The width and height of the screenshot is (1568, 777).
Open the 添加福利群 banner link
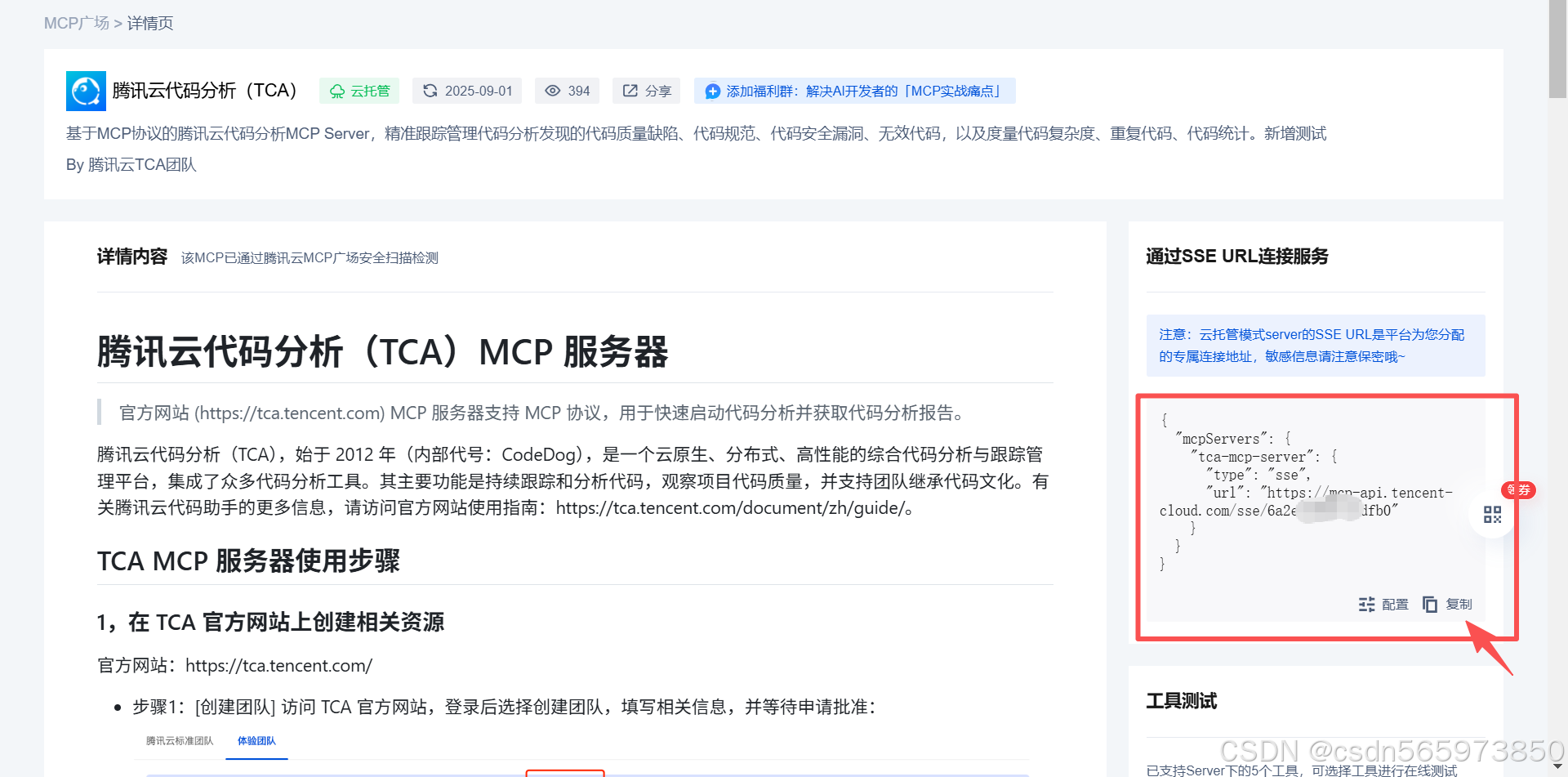(x=854, y=91)
